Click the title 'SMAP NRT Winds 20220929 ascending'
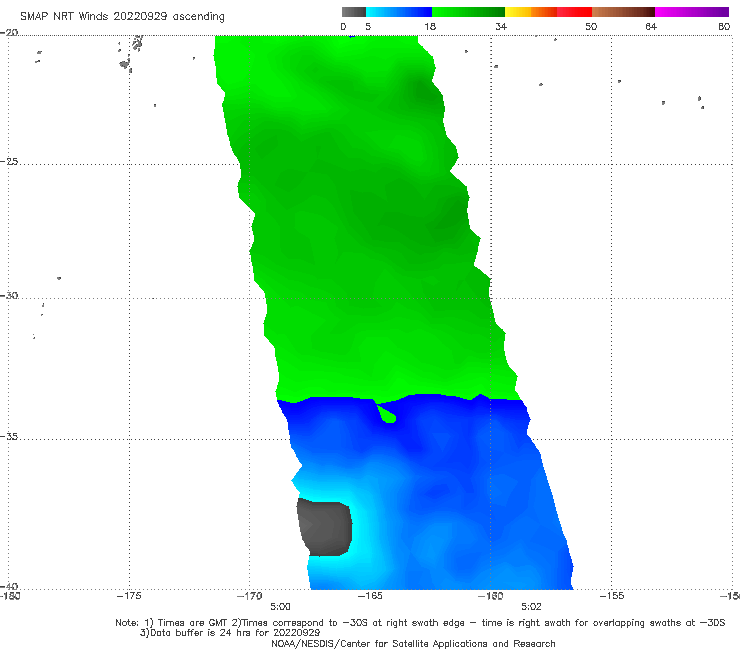 pyautogui.click(x=122, y=17)
